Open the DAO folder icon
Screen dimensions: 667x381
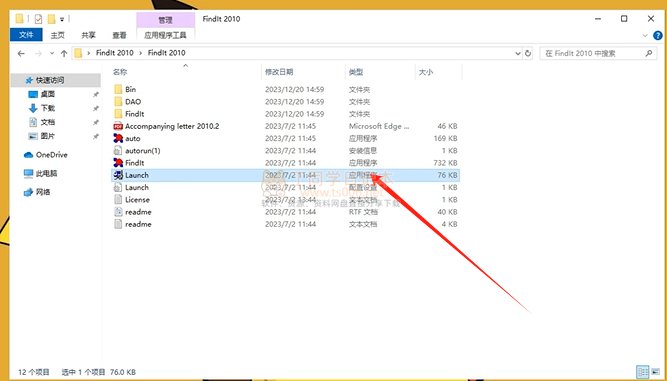[x=118, y=102]
